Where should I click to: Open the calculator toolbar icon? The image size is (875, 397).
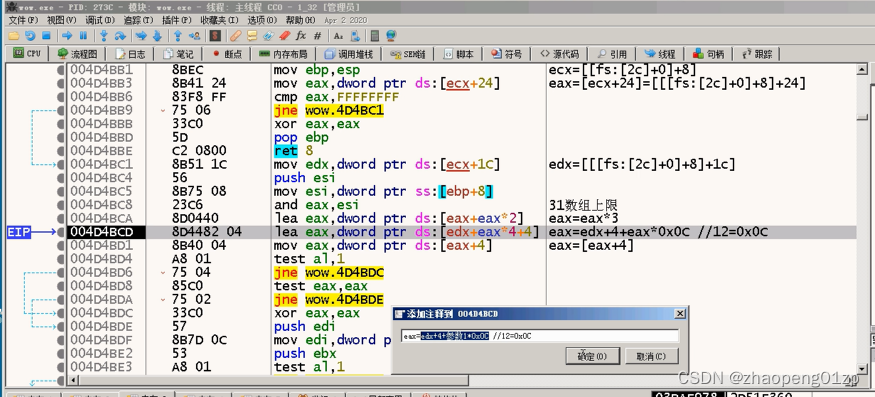375,36
